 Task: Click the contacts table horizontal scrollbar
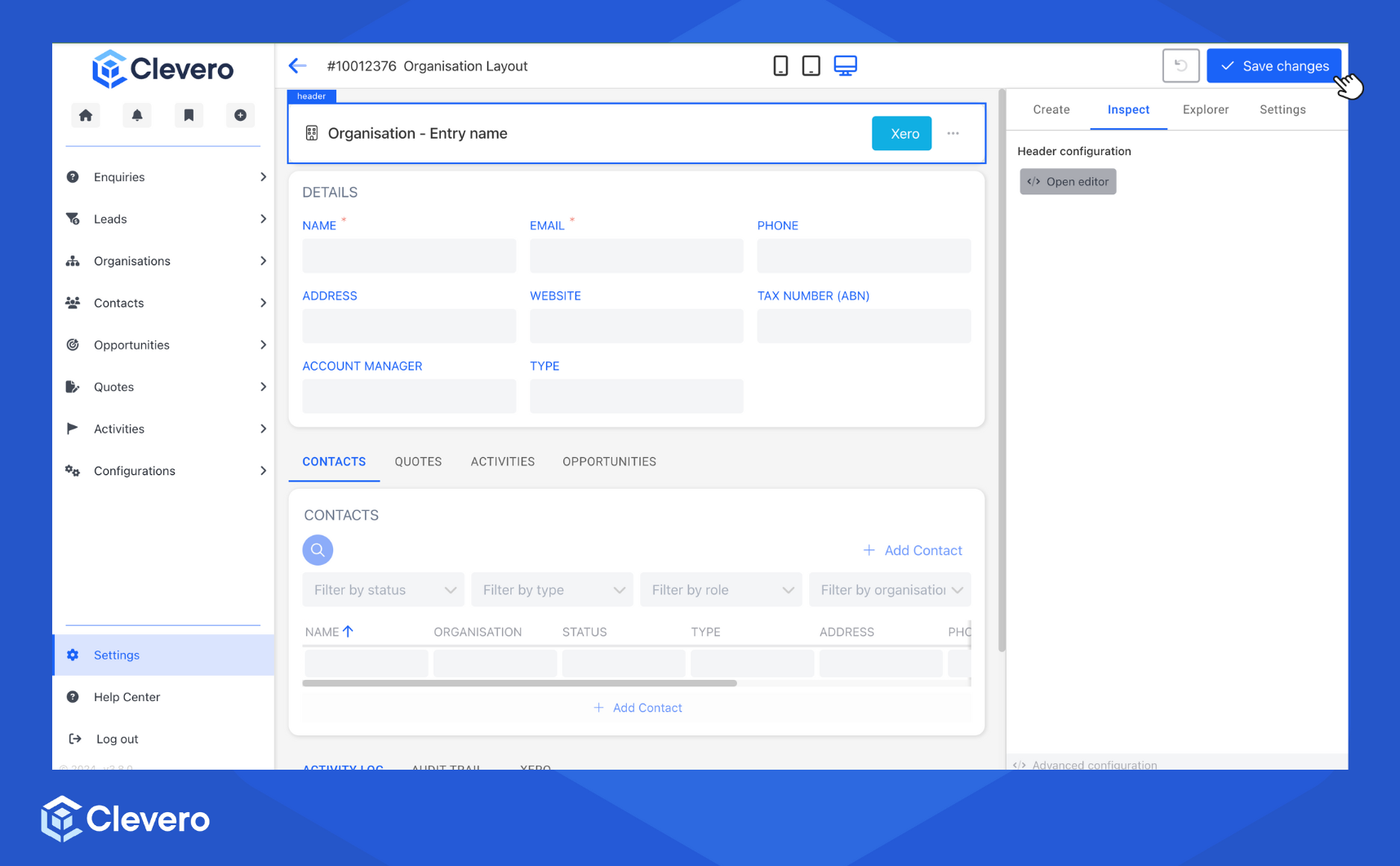[519, 683]
